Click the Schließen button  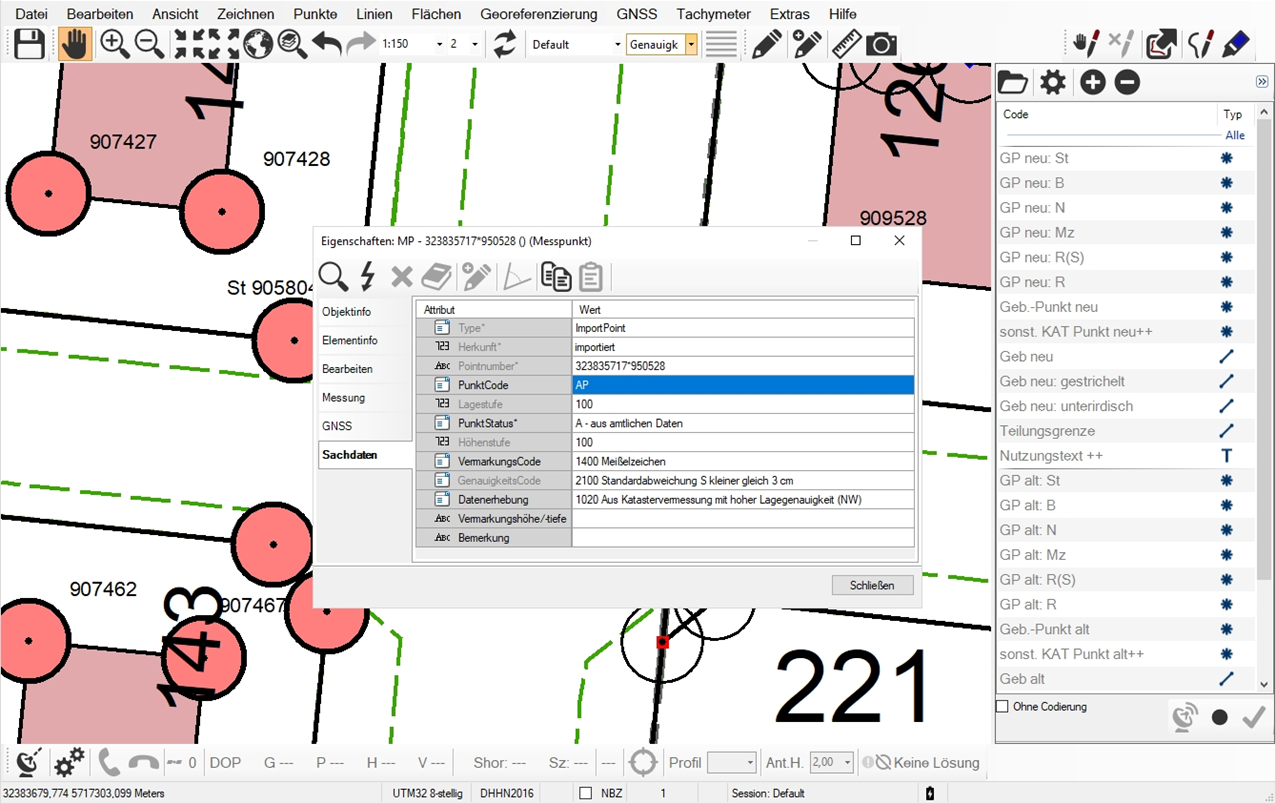pos(872,585)
